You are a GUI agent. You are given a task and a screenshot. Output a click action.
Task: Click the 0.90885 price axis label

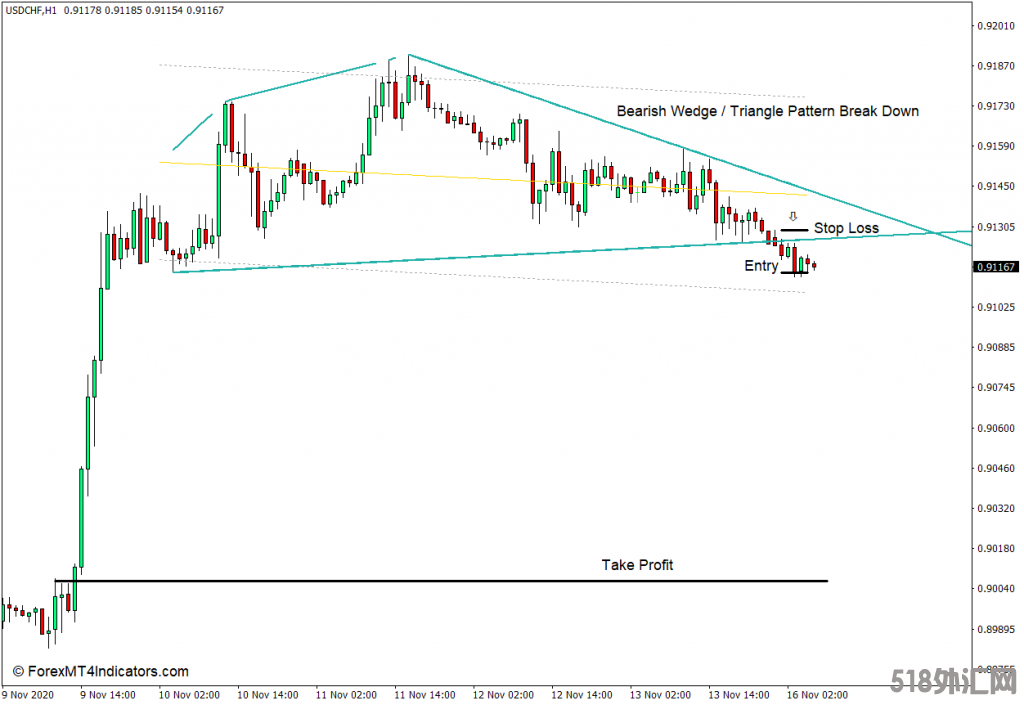pos(996,347)
